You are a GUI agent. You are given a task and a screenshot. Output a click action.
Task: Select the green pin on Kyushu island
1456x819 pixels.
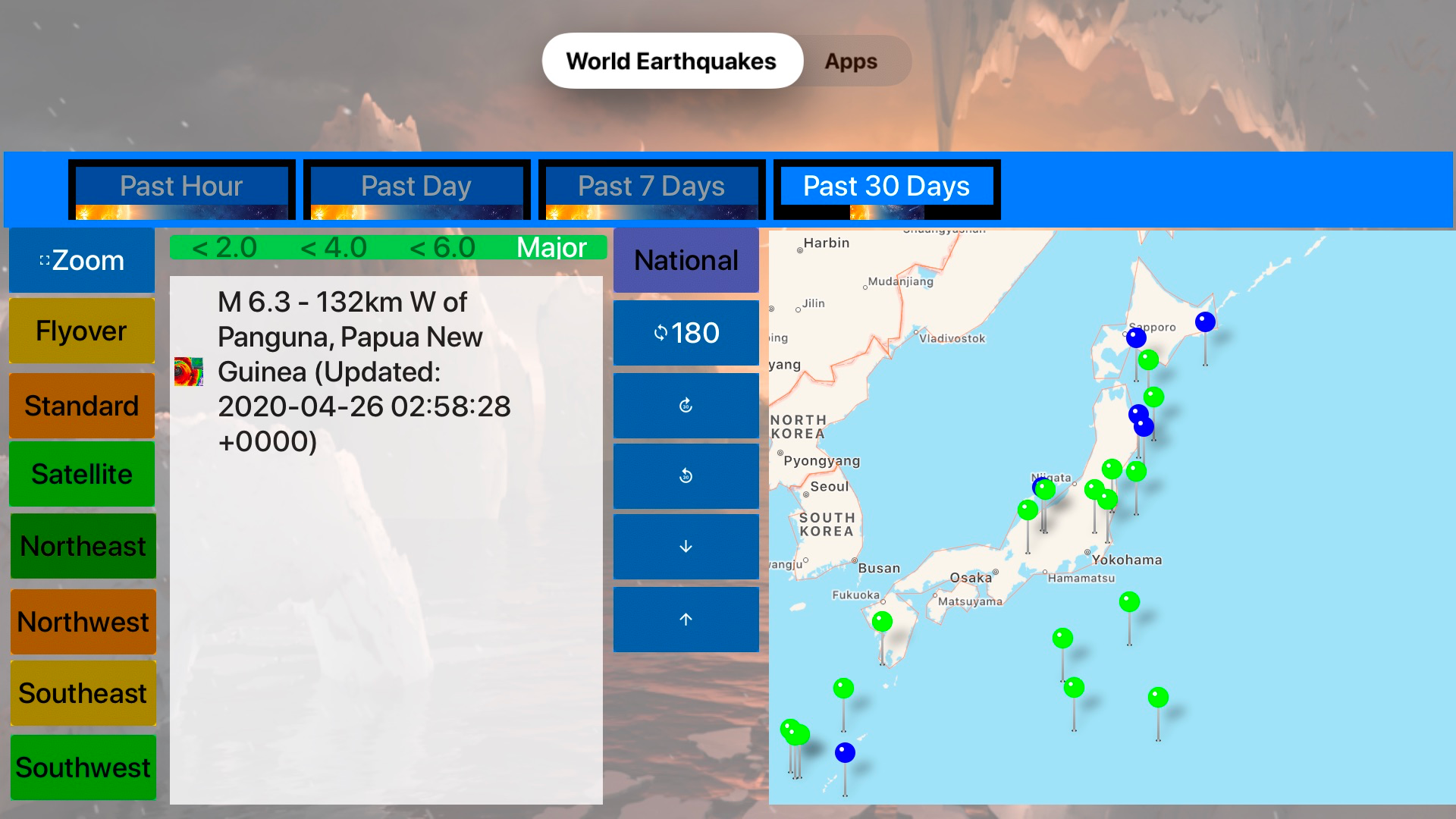pyautogui.click(x=882, y=622)
